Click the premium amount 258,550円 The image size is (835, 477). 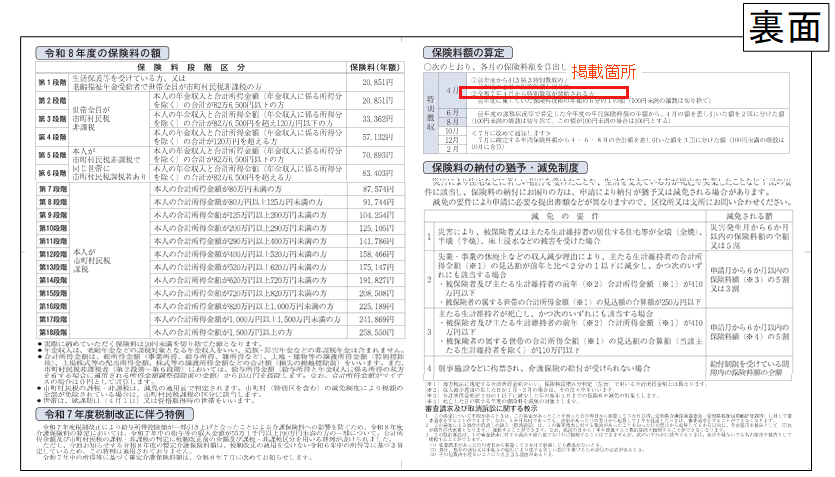[x=376, y=332]
